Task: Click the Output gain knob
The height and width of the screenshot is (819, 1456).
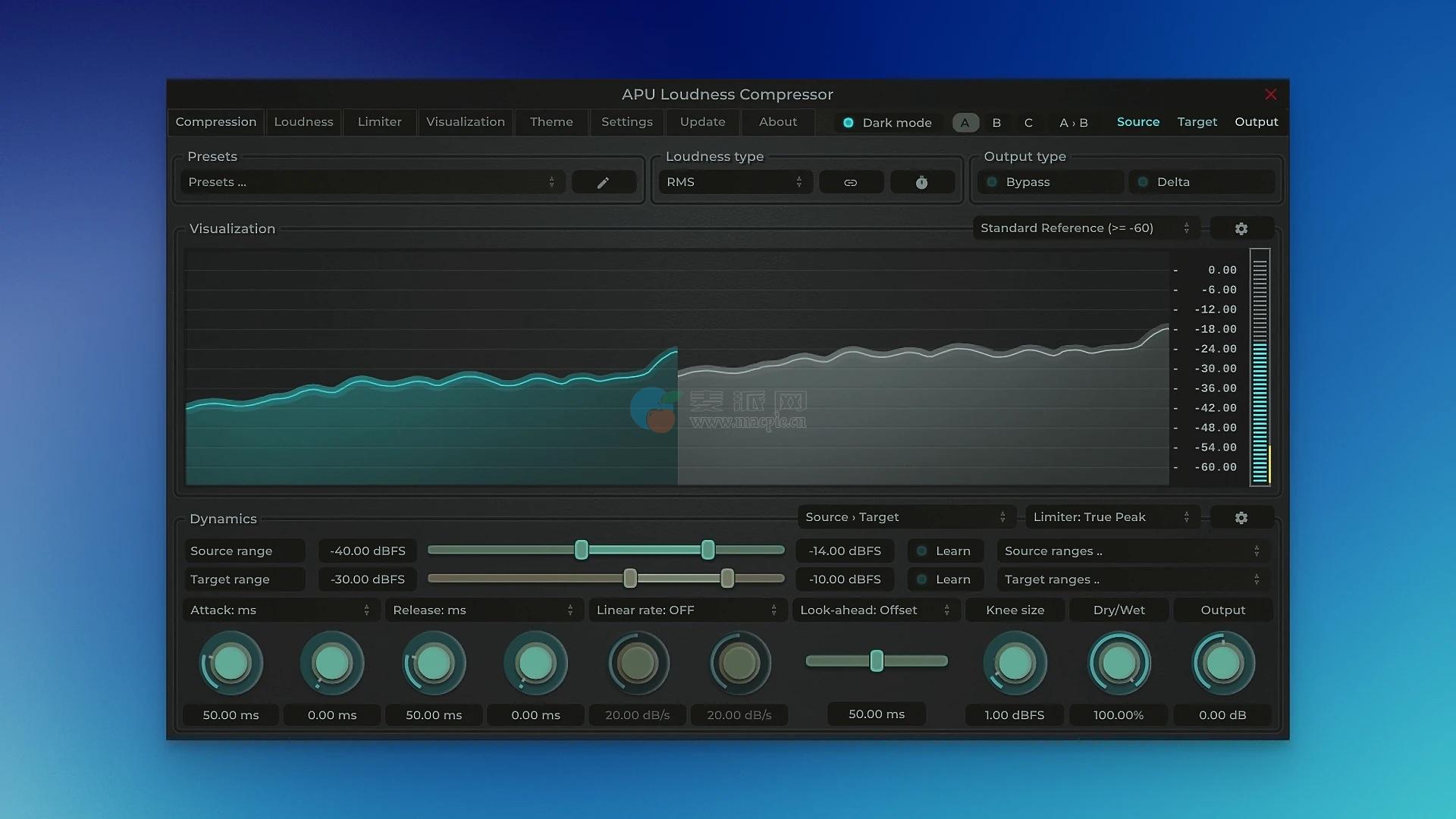Action: 1222,664
